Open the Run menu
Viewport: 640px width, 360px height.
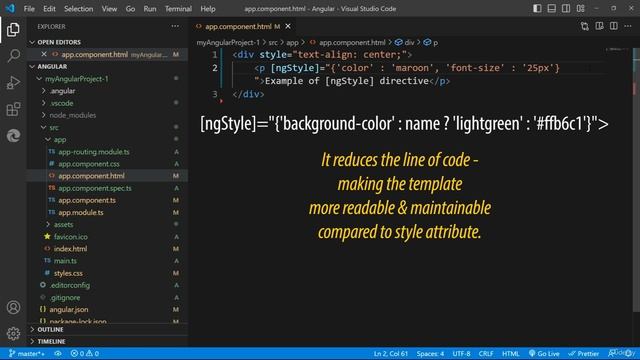(x=150, y=9)
